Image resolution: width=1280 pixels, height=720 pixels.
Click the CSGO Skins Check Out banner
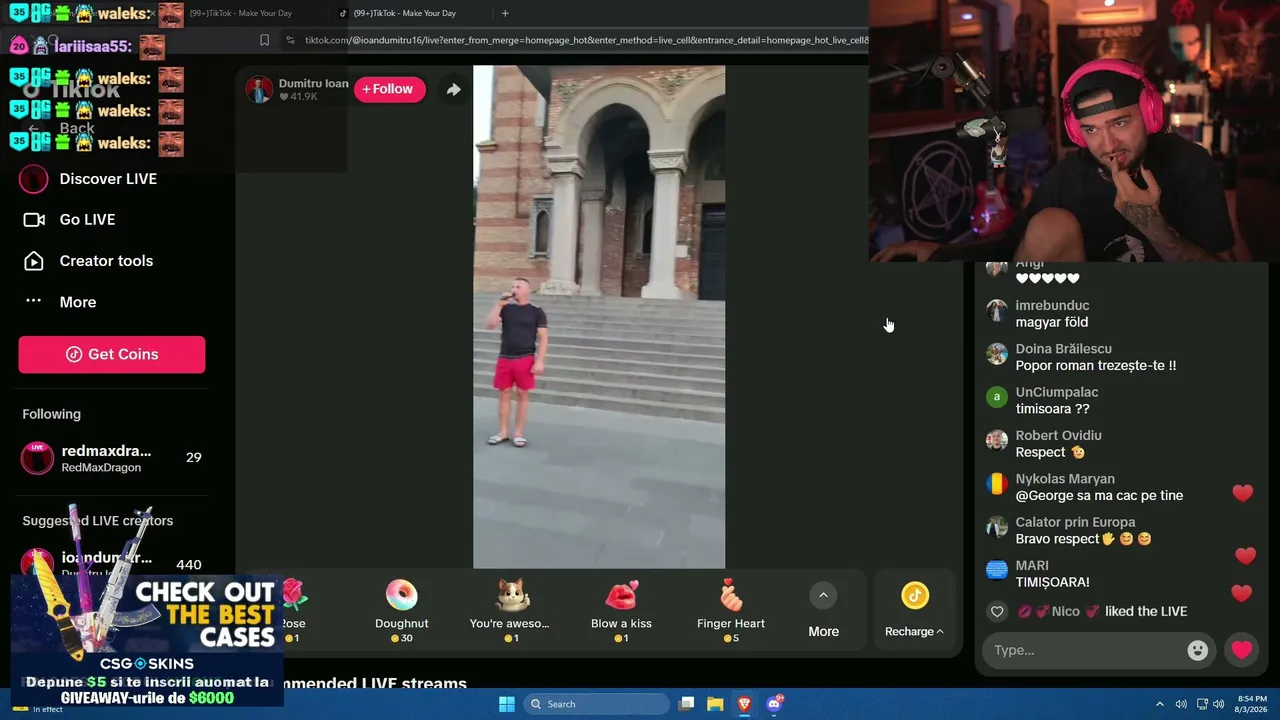147,642
